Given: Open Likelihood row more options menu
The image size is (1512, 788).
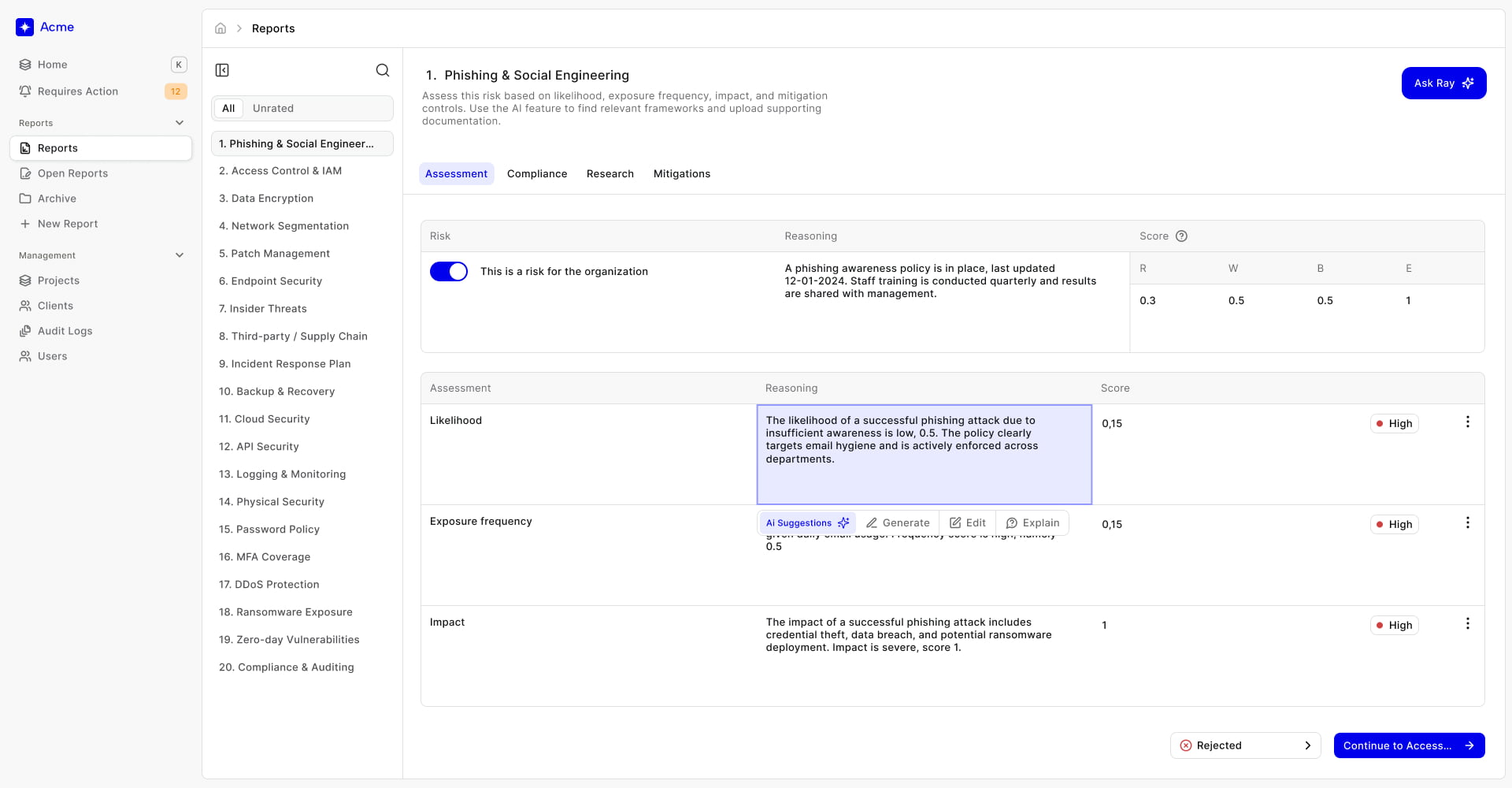Looking at the screenshot, I should click(x=1467, y=422).
